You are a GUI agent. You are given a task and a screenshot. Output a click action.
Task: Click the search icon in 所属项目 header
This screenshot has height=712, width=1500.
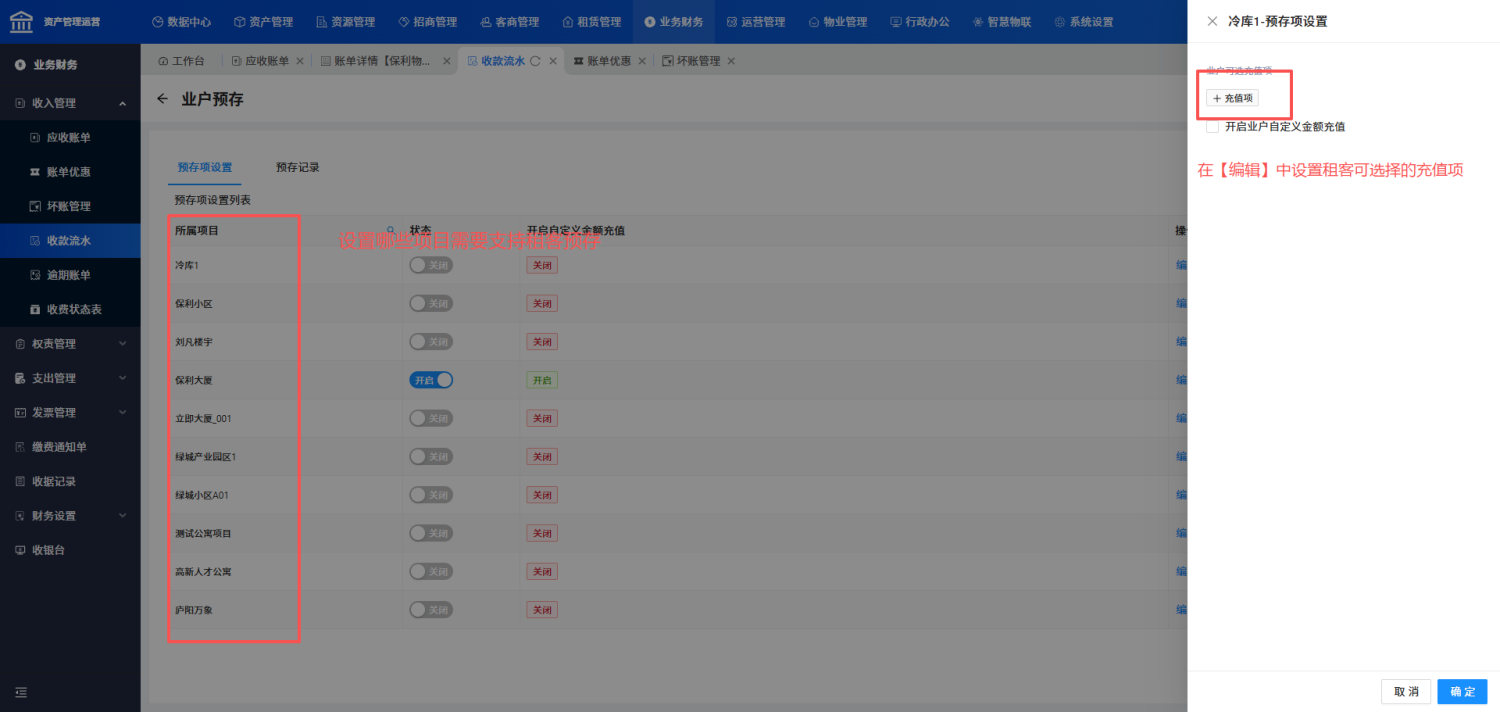[x=392, y=230]
